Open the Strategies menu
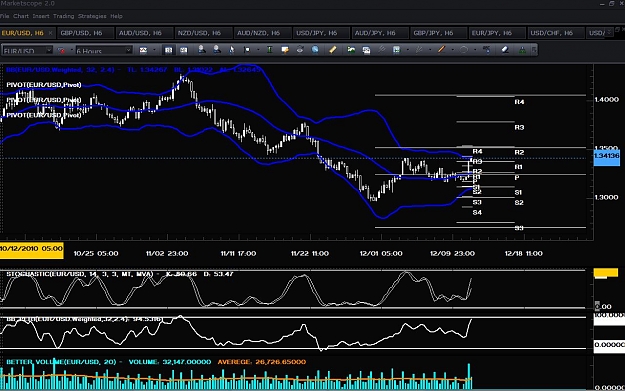 [x=92, y=16]
